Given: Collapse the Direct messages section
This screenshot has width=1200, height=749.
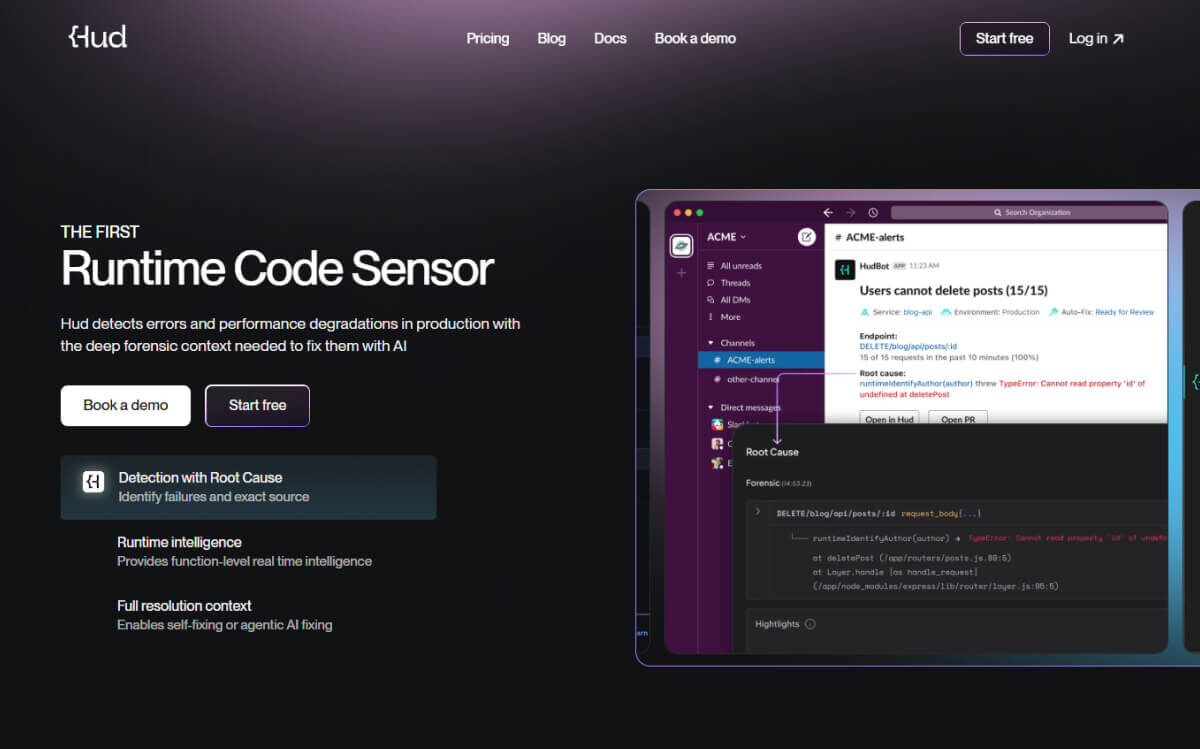Looking at the screenshot, I should point(711,408).
